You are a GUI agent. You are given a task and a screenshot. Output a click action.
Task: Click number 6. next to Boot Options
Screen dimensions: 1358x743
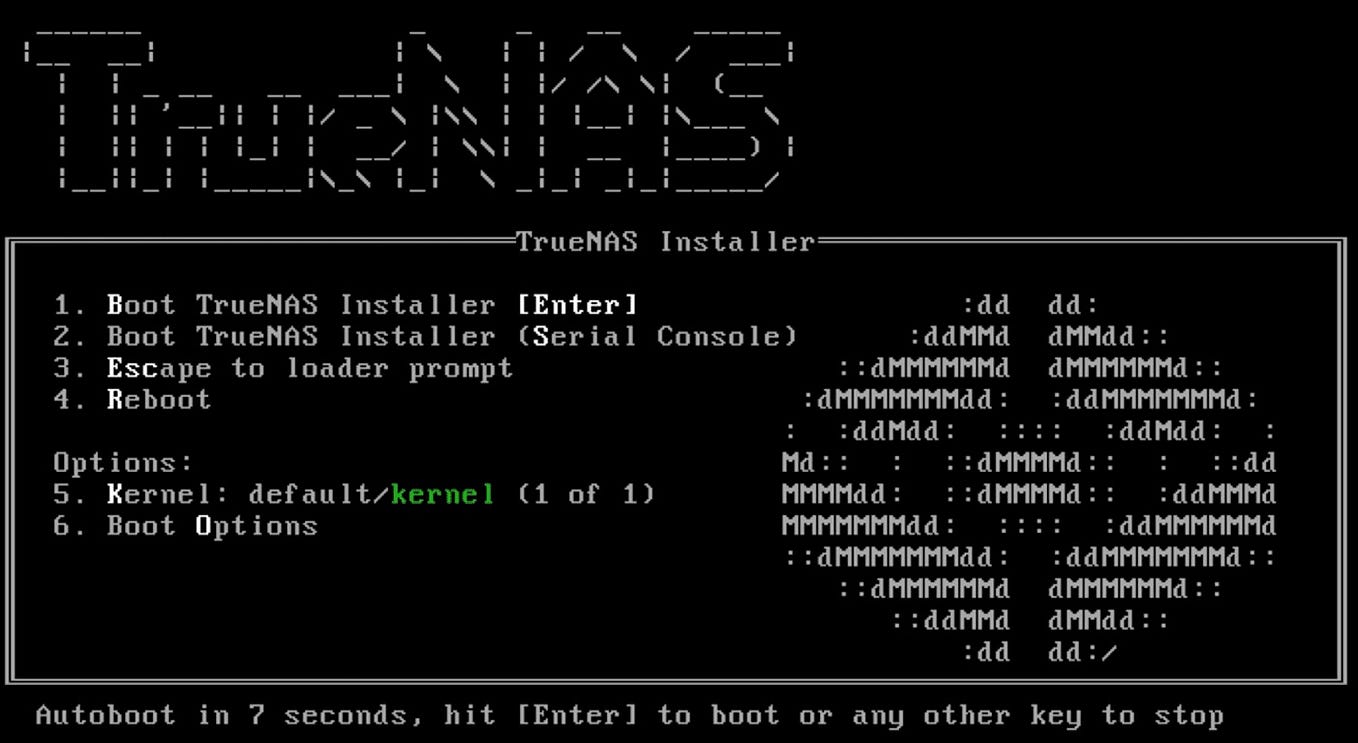point(70,526)
